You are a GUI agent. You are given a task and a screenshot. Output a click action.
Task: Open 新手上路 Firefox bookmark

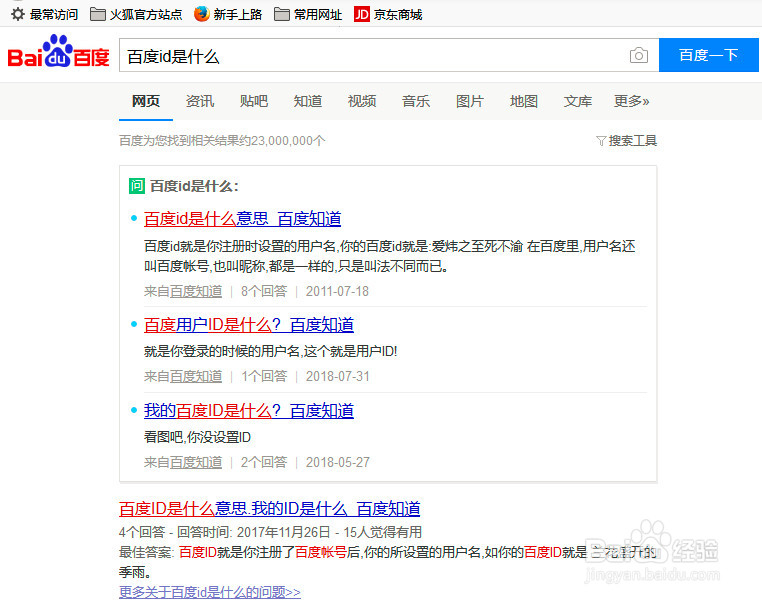click(228, 15)
